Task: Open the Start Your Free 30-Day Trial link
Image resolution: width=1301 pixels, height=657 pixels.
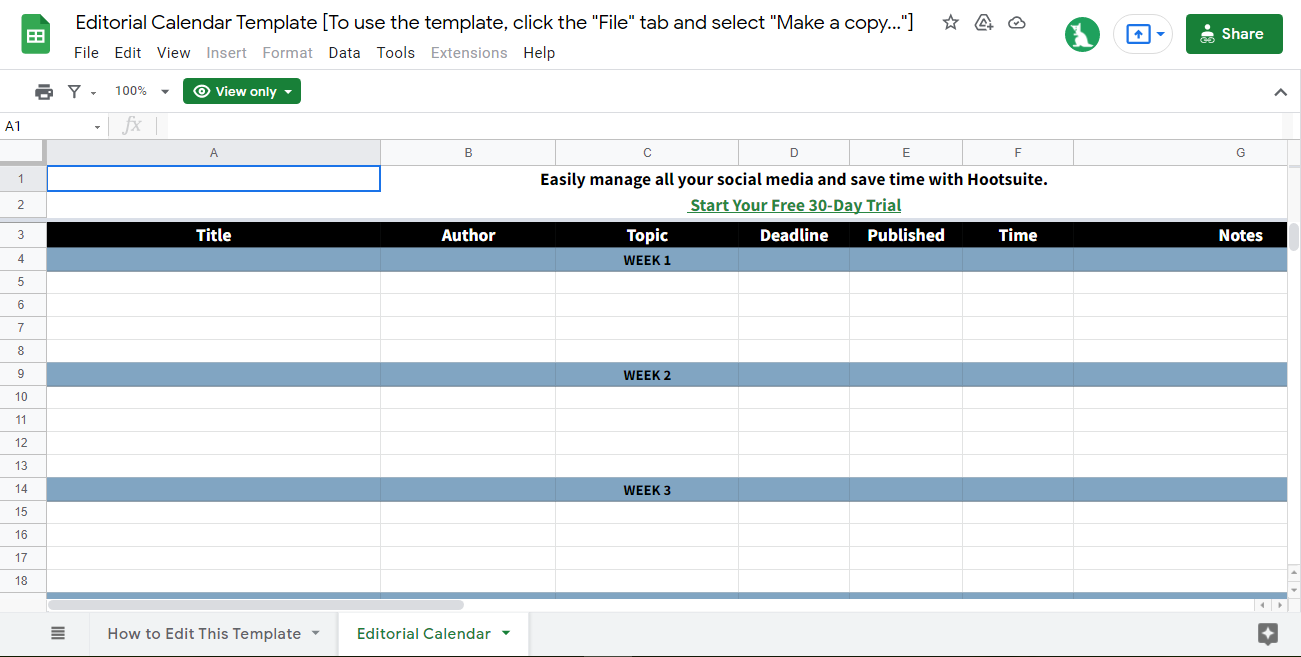Action: pos(794,205)
